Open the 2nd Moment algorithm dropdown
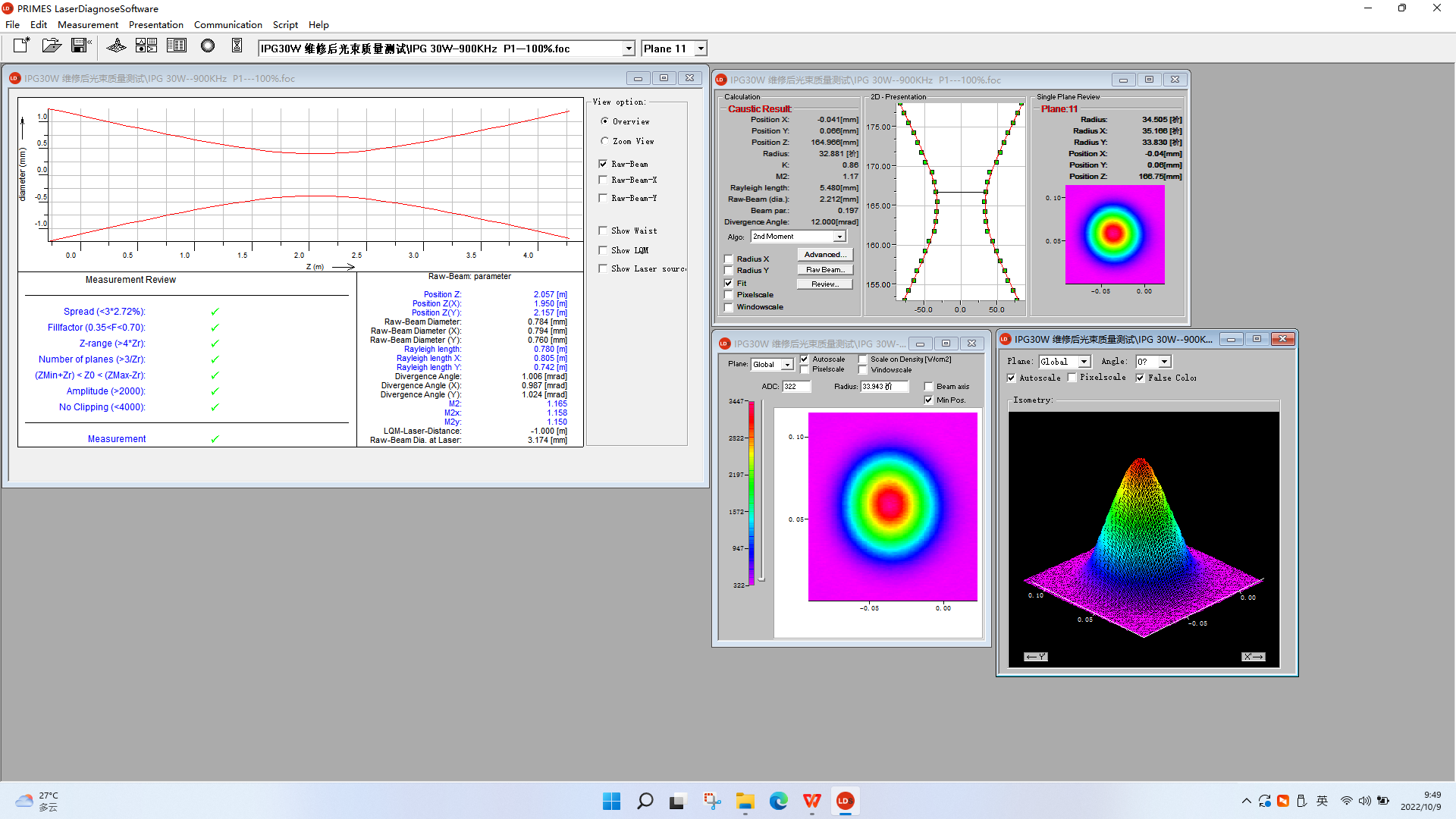1456x819 pixels. pyautogui.click(x=839, y=237)
